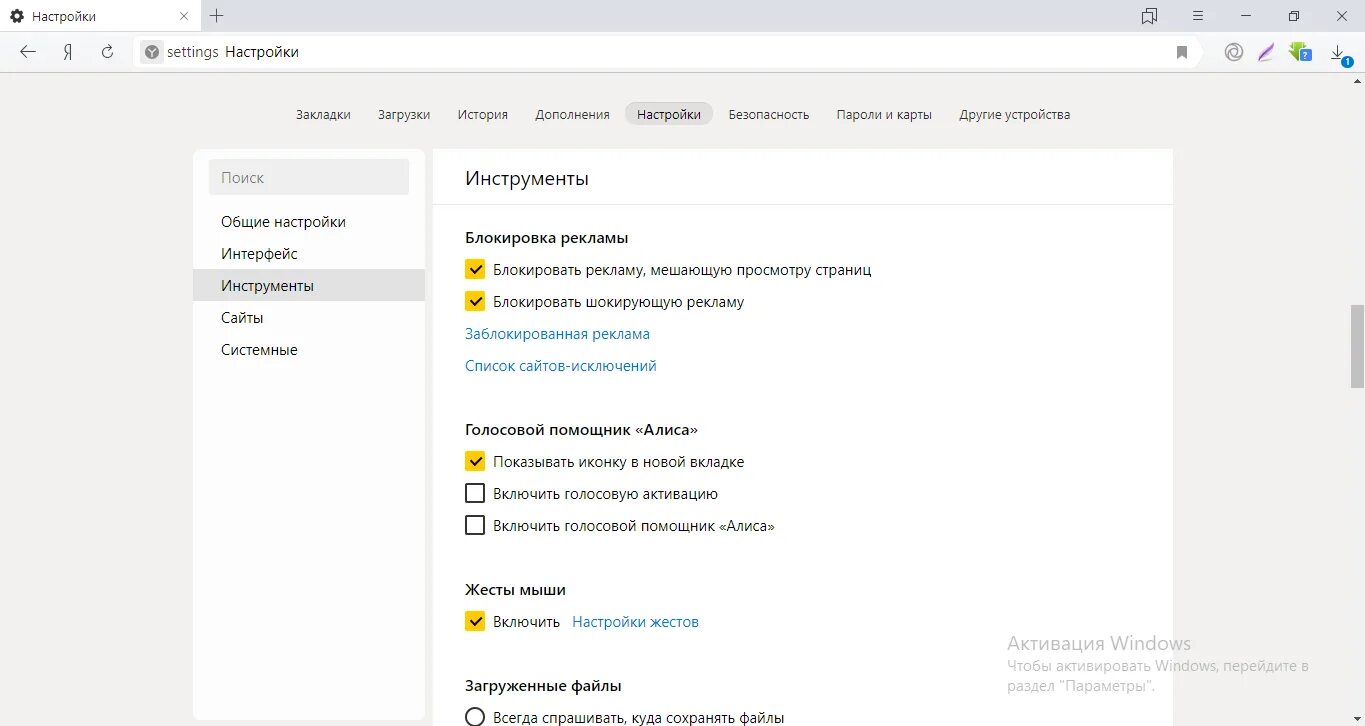The height and width of the screenshot is (726, 1365).
Task: Click the vertical scrollbar thumb
Action: [1357, 346]
